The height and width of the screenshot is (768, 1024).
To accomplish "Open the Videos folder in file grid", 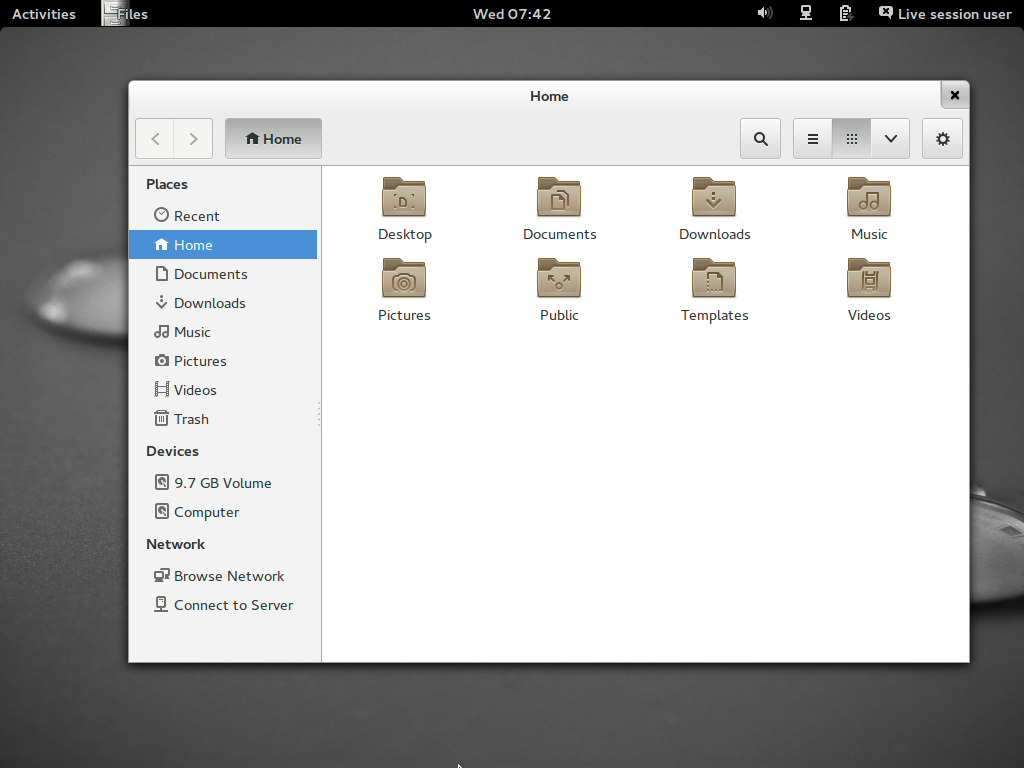I will point(869,278).
